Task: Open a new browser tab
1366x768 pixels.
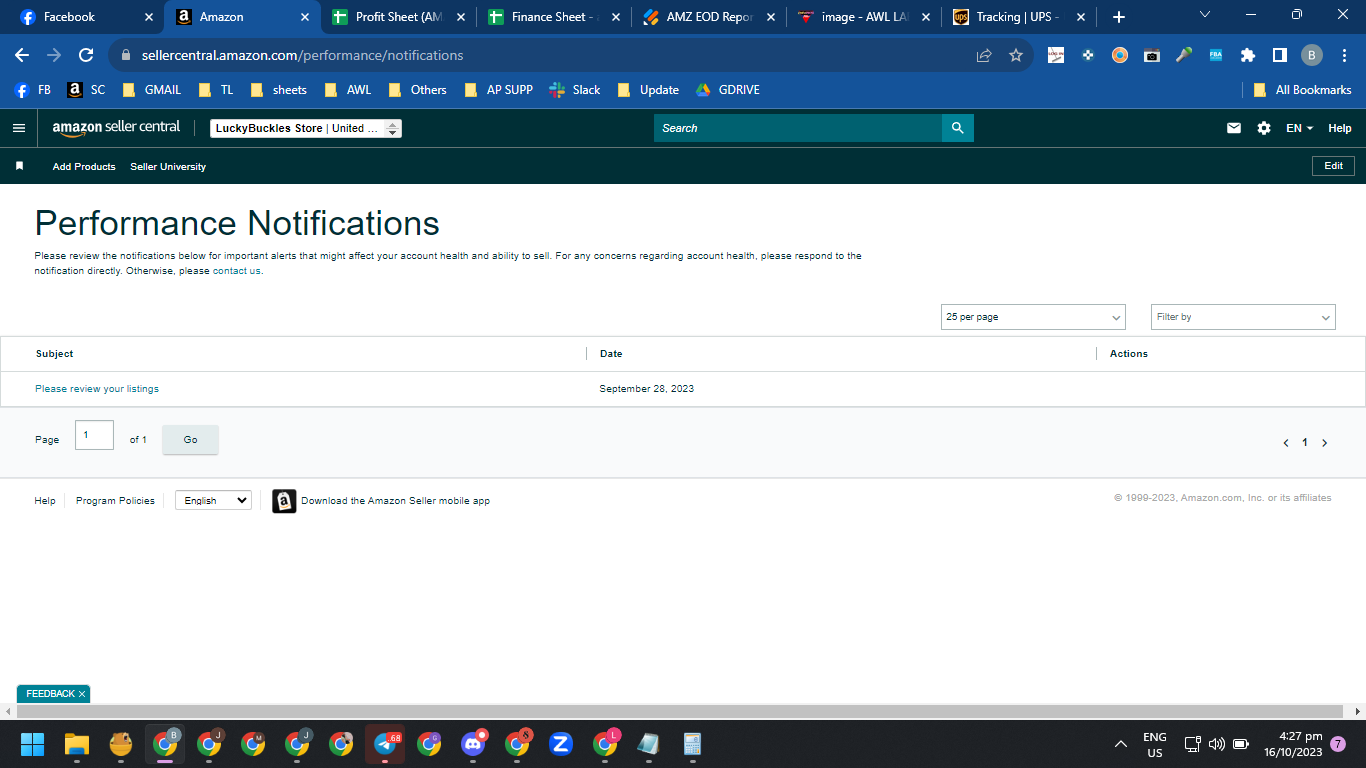Action: pyautogui.click(x=1119, y=17)
